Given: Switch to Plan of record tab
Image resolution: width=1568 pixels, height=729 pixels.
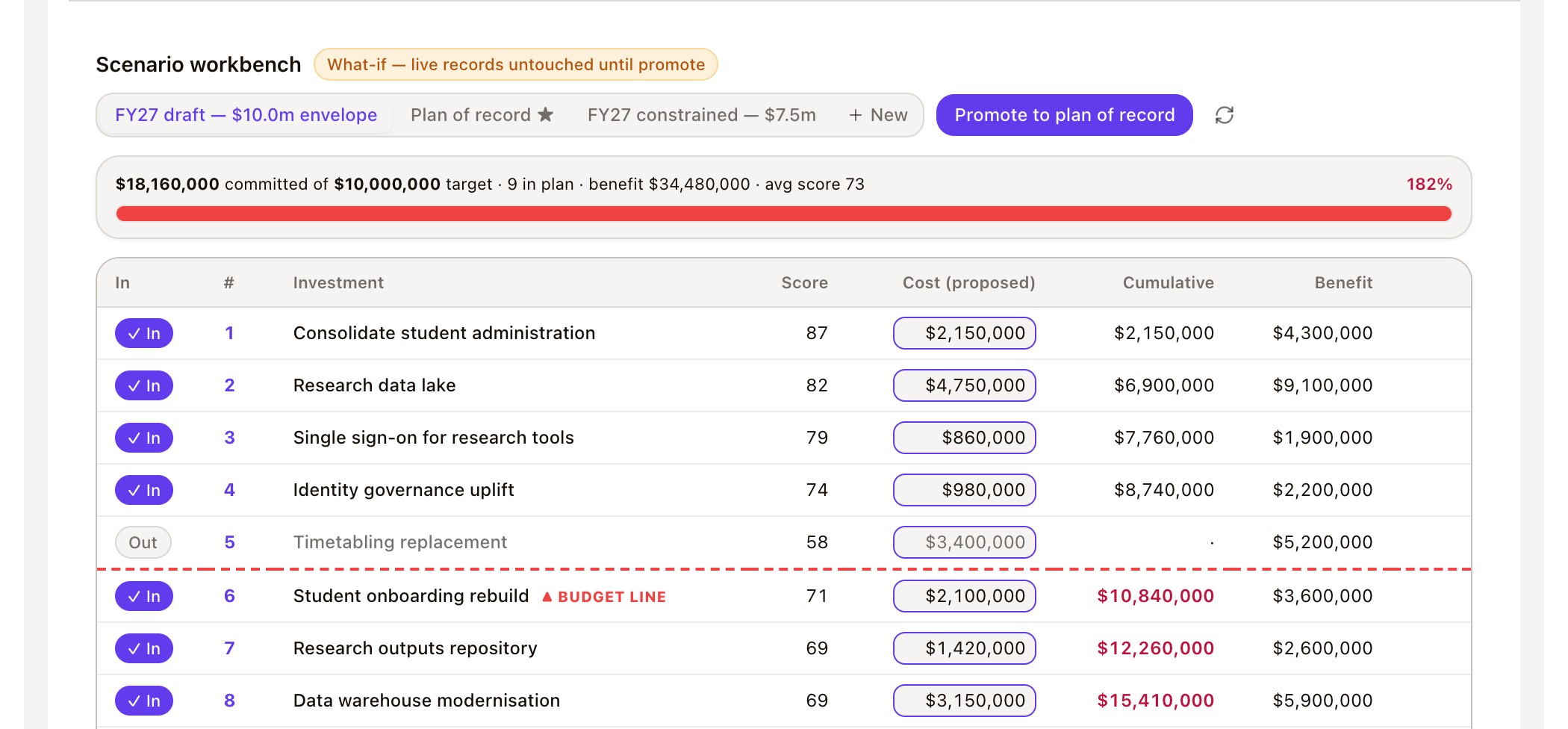Looking at the screenshot, I should point(482,115).
